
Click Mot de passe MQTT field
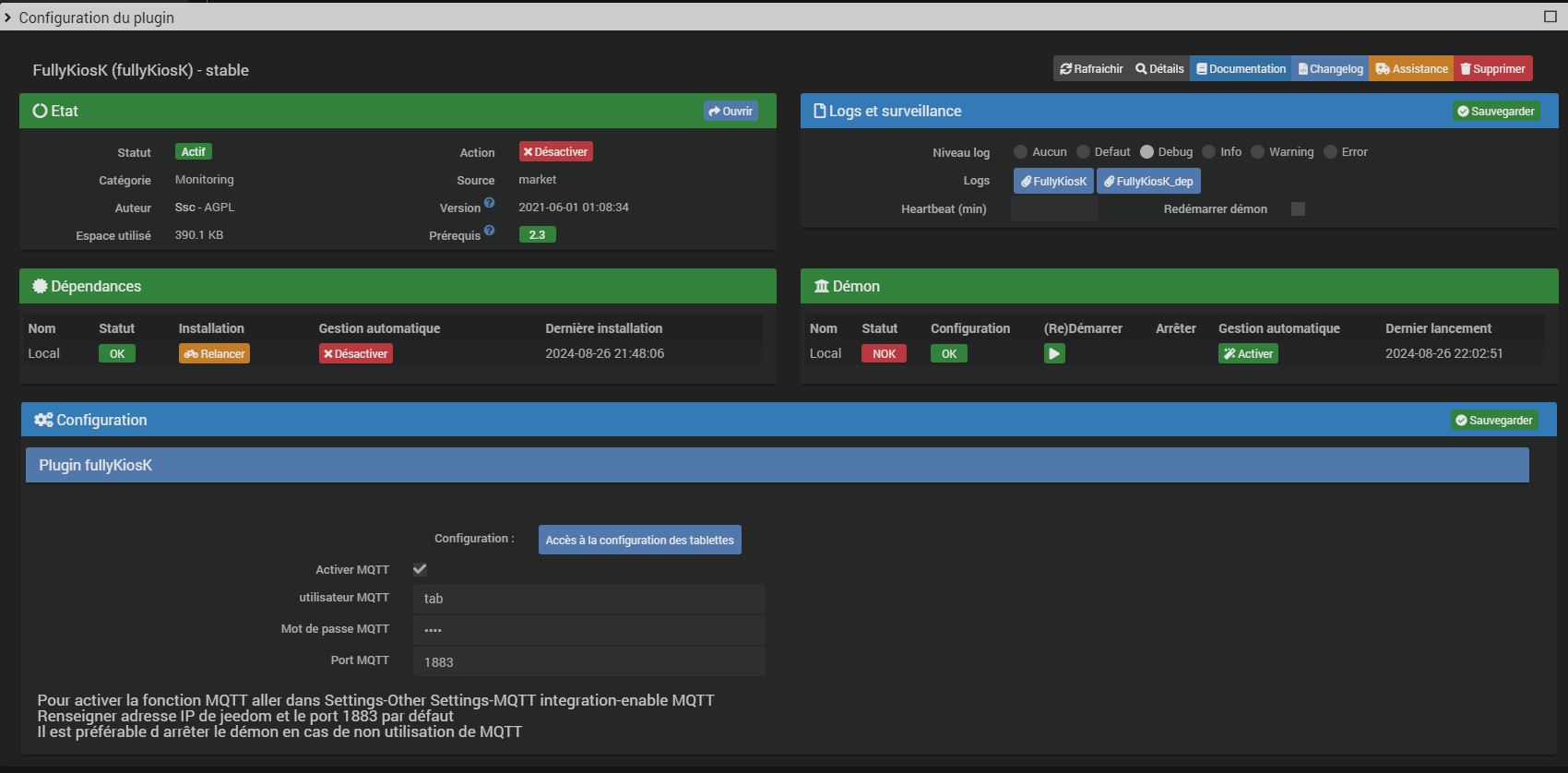(x=588, y=630)
